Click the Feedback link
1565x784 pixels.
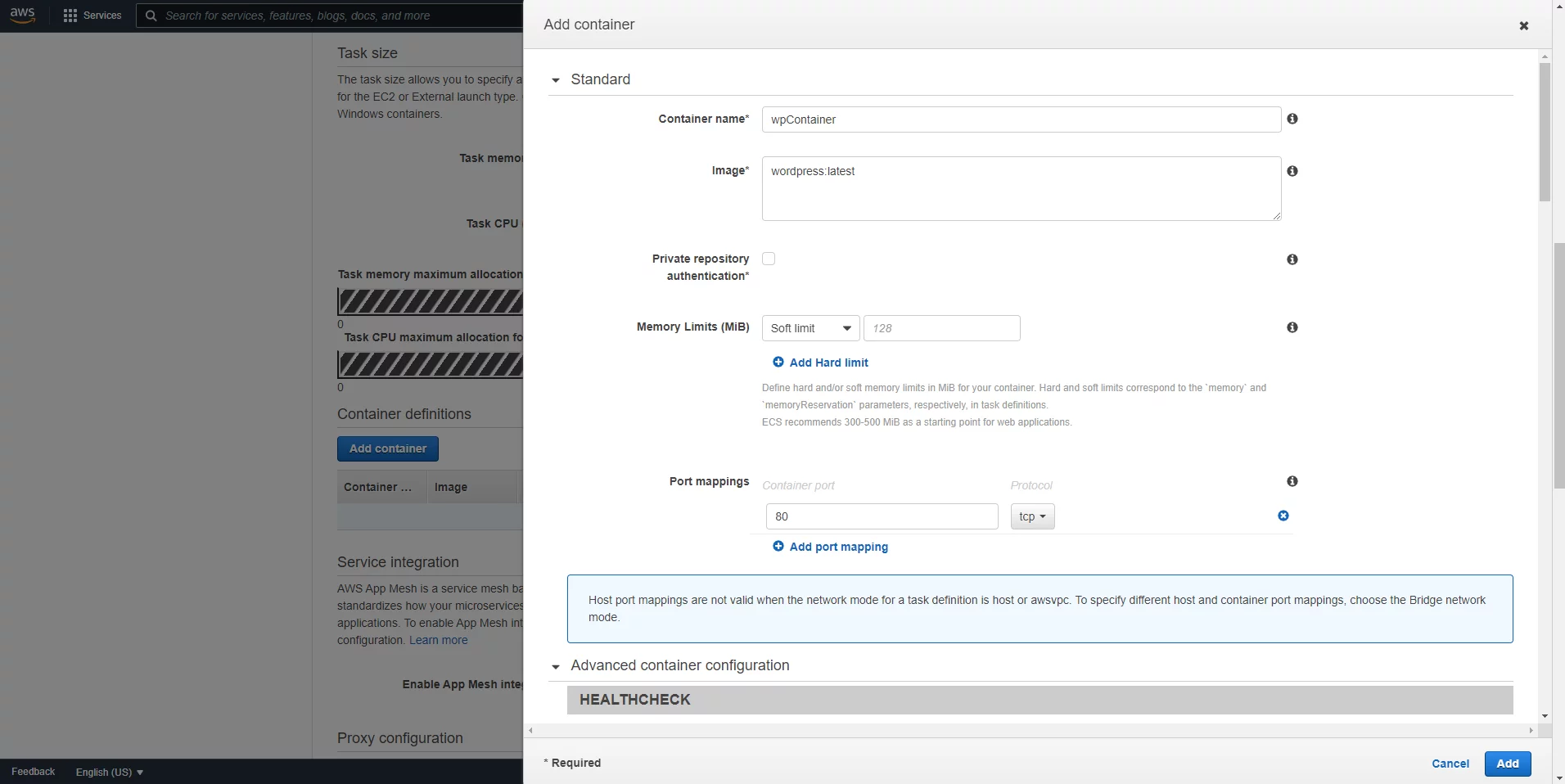(34, 772)
